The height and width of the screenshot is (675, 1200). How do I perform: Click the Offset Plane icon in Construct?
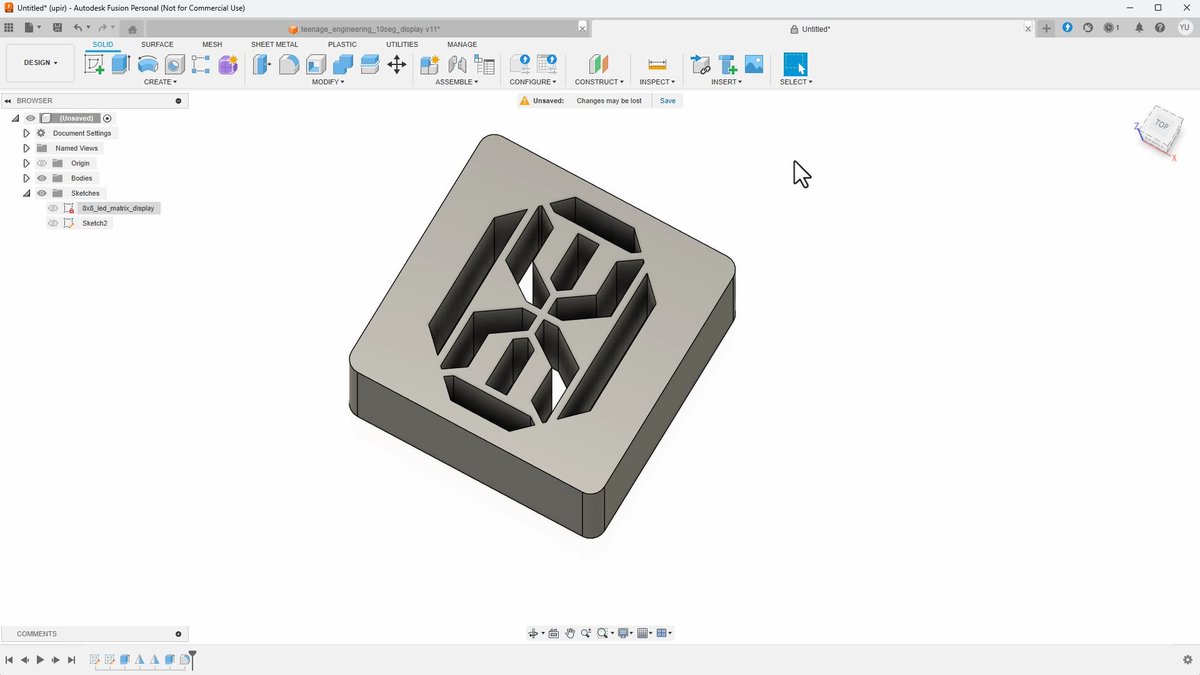coord(598,65)
